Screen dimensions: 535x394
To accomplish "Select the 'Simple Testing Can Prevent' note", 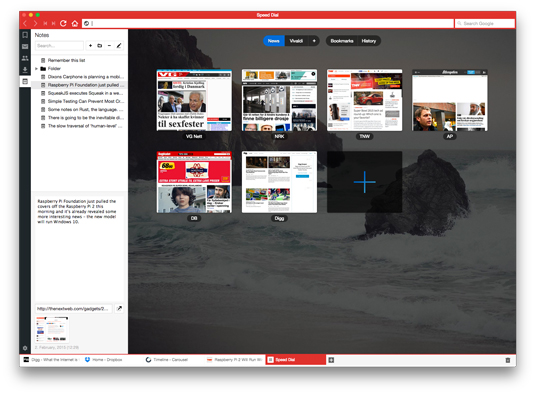I will [79, 101].
